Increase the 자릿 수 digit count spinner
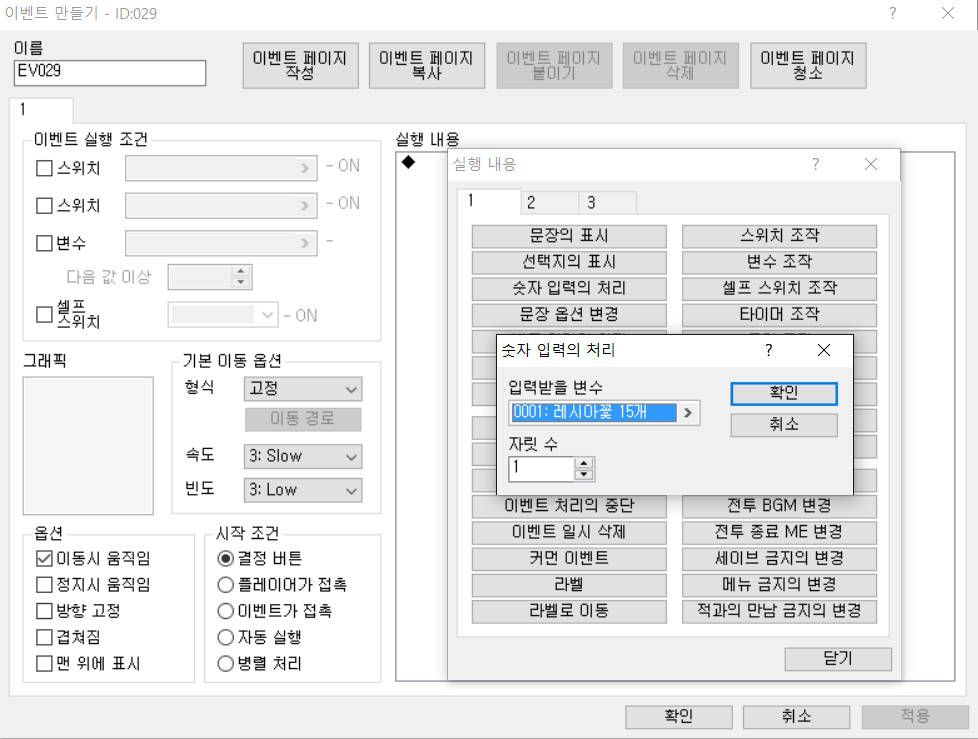 tap(585, 462)
